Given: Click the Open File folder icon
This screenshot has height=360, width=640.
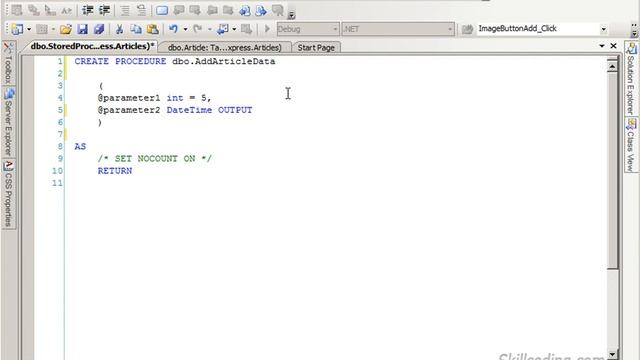Looking at the screenshot, I should [x=66, y=29].
